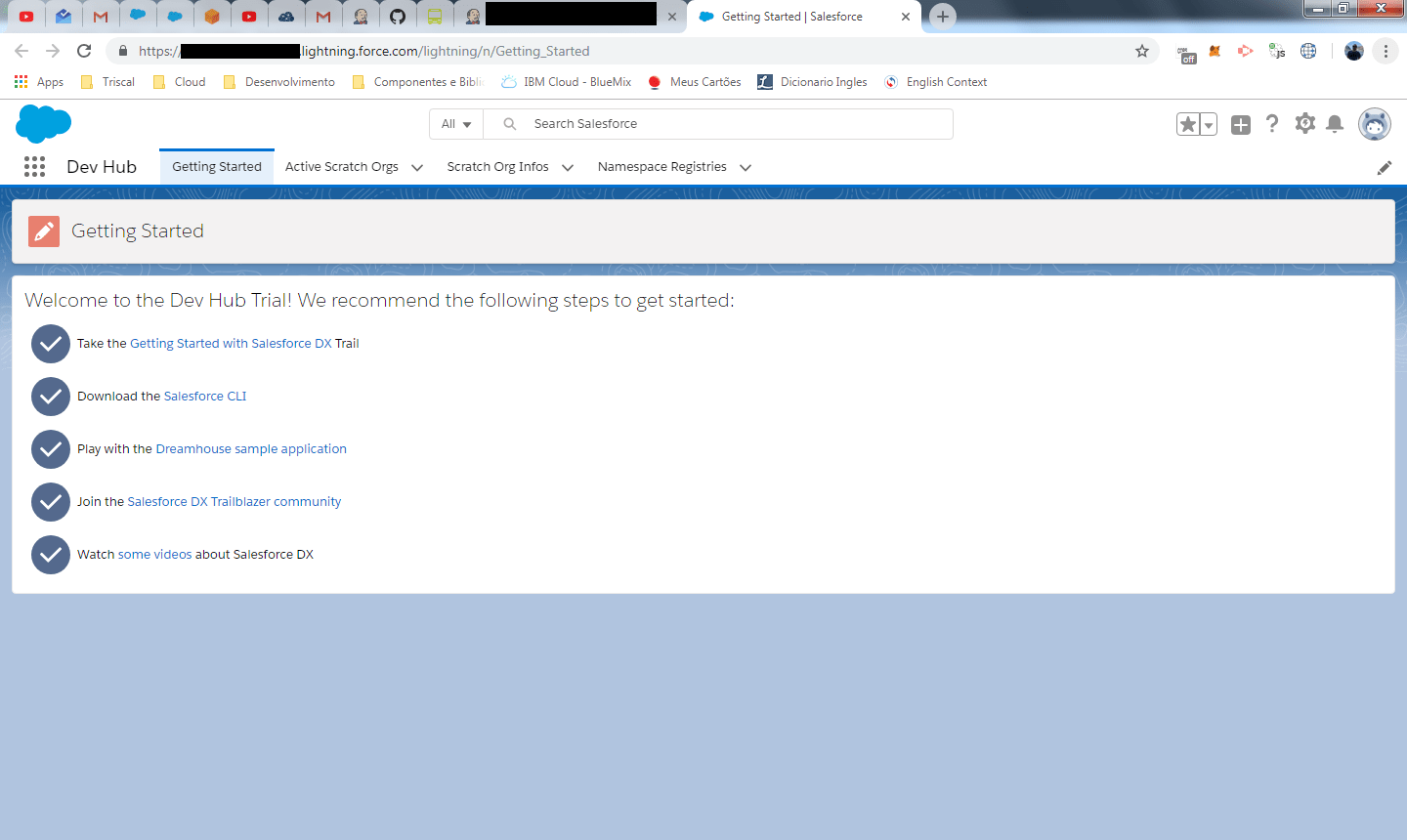Switch to the blue Inbox envelope tab
This screenshot has width=1407, height=840.
click(x=64, y=16)
